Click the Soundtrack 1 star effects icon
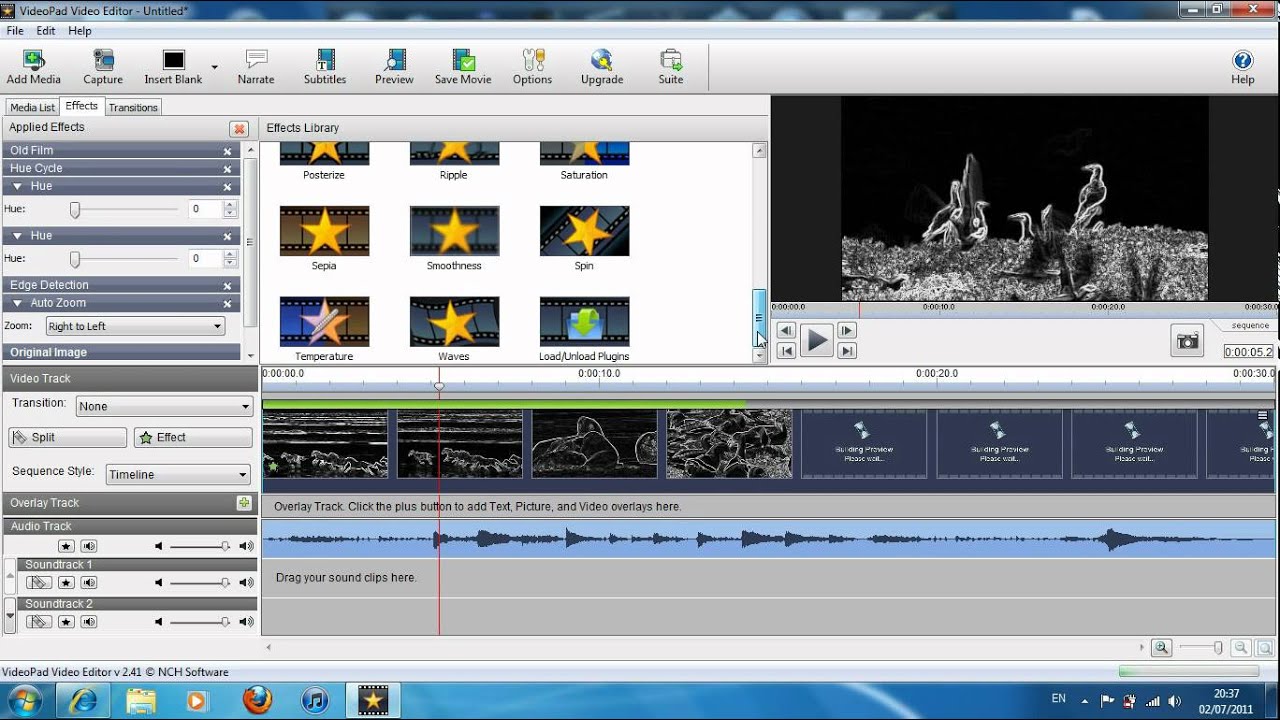 click(x=66, y=582)
